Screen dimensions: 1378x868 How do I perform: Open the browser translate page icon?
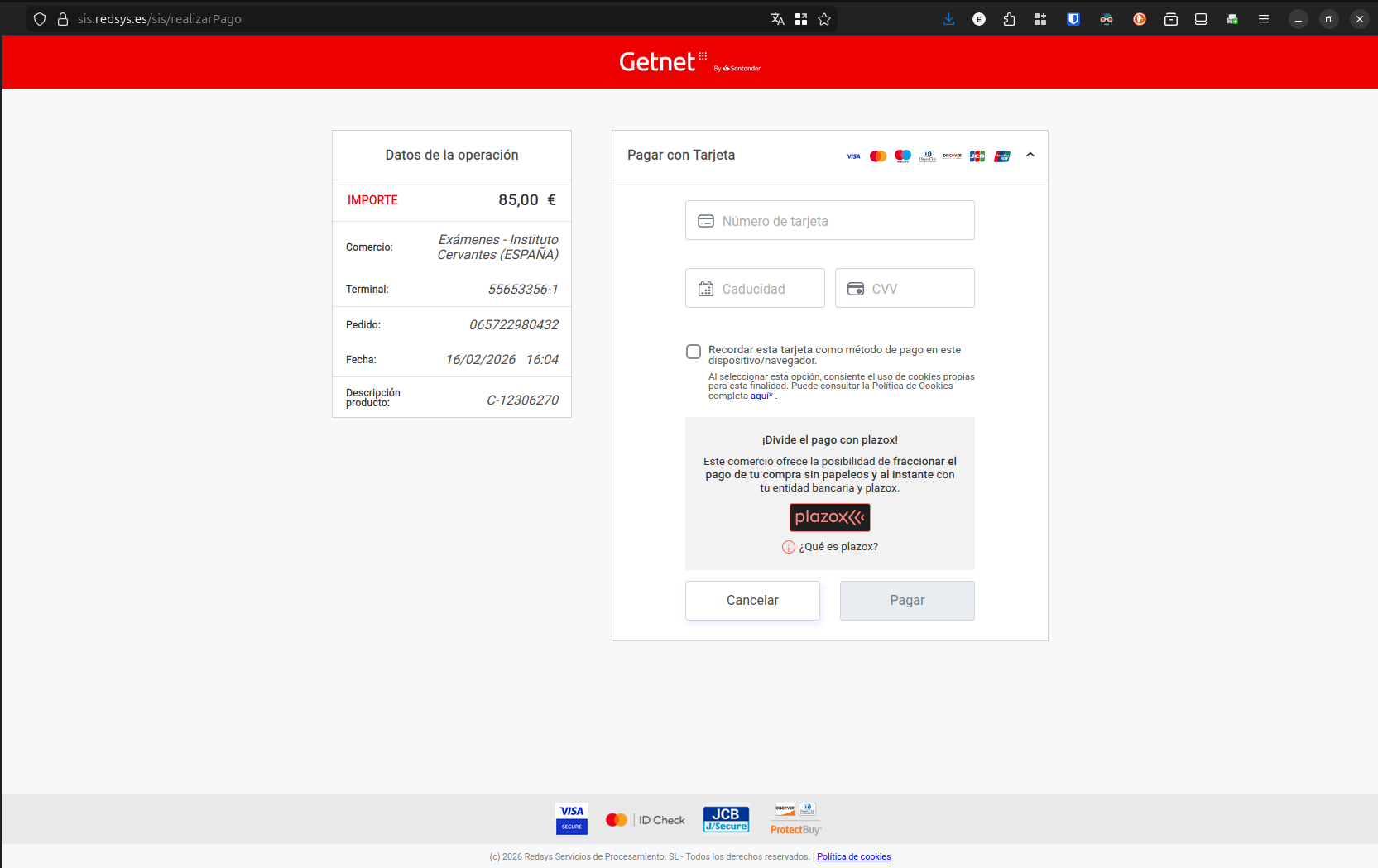(x=777, y=19)
